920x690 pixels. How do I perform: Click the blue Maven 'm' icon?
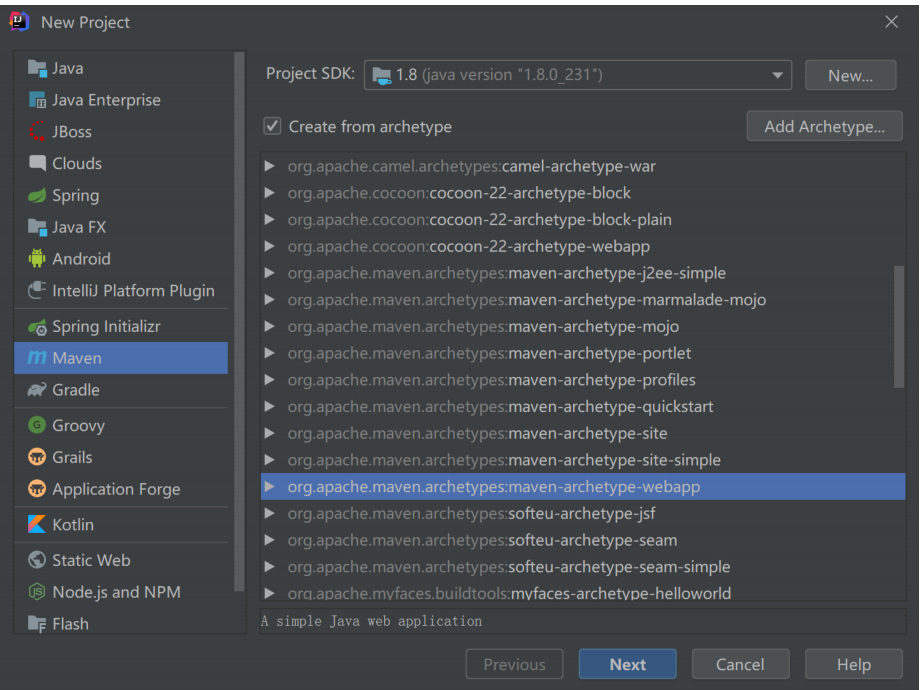click(37, 357)
